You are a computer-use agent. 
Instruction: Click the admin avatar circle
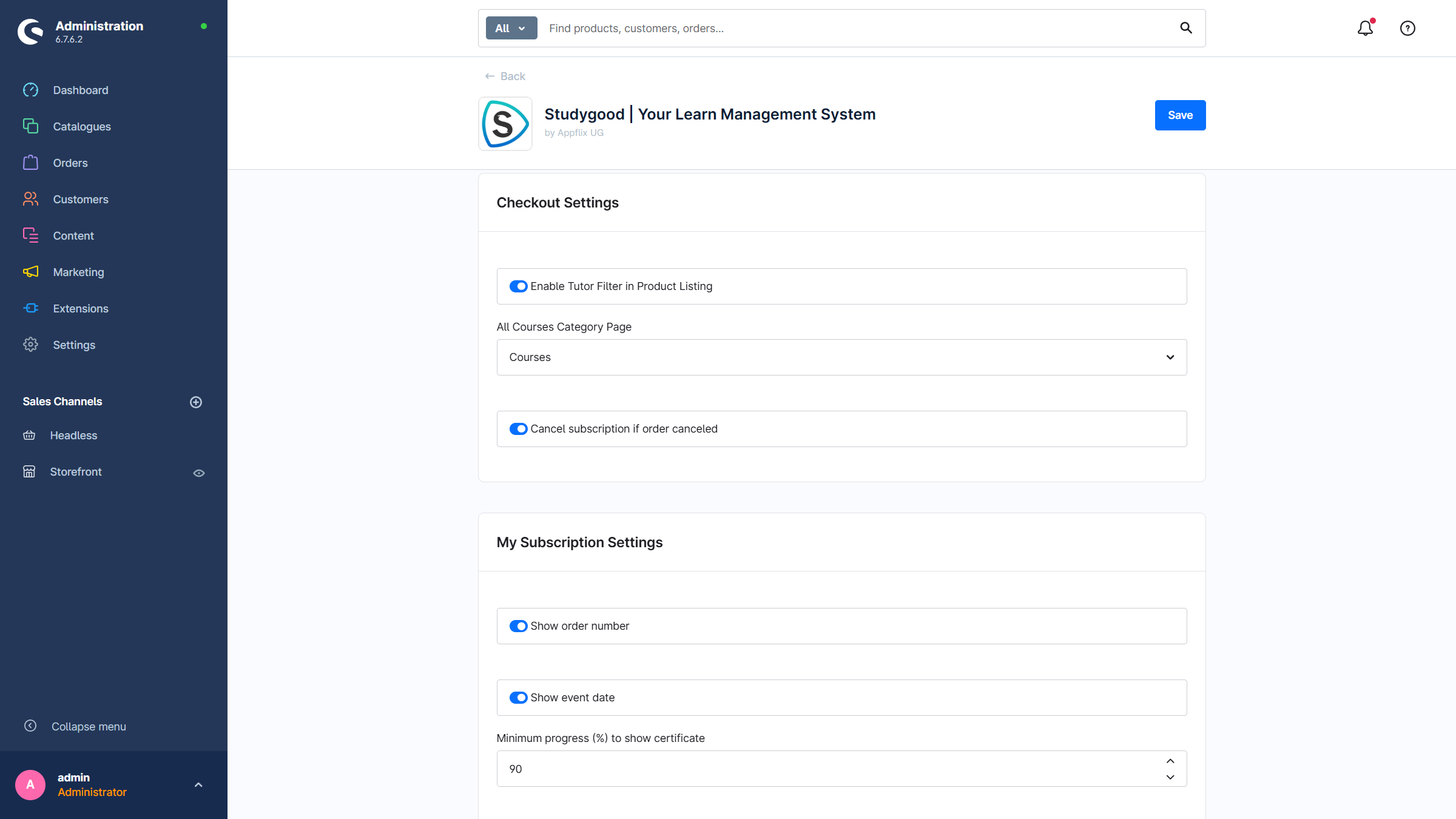tap(30, 784)
